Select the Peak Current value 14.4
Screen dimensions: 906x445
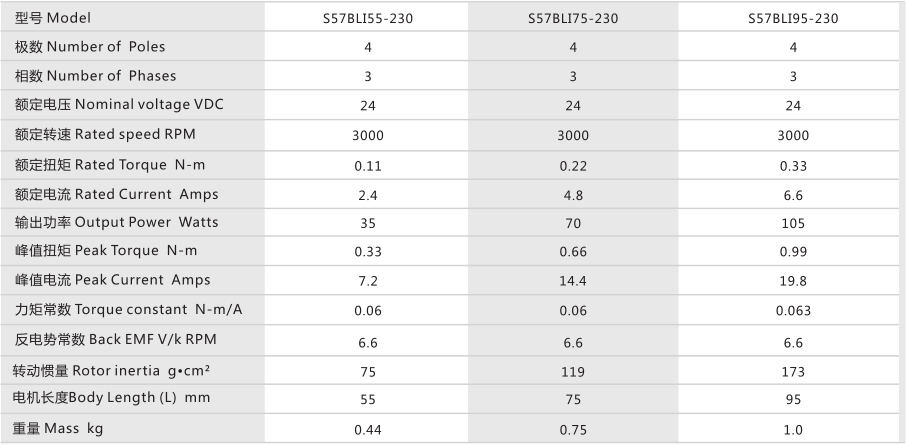point(573,281)
